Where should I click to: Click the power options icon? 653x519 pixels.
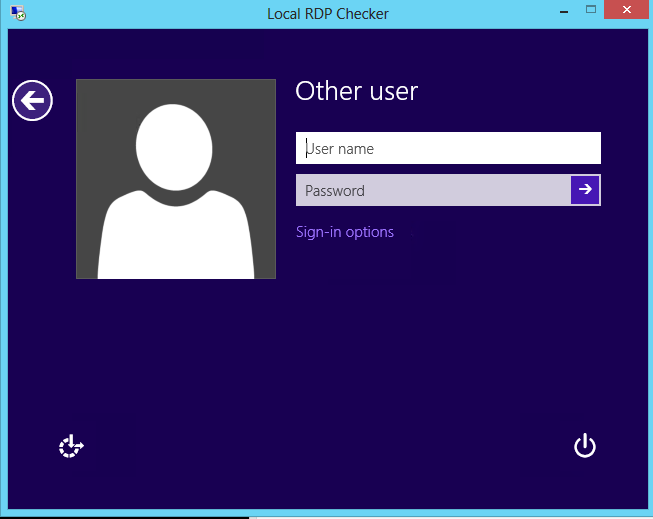pyautogui.click(x=585, y=446)
